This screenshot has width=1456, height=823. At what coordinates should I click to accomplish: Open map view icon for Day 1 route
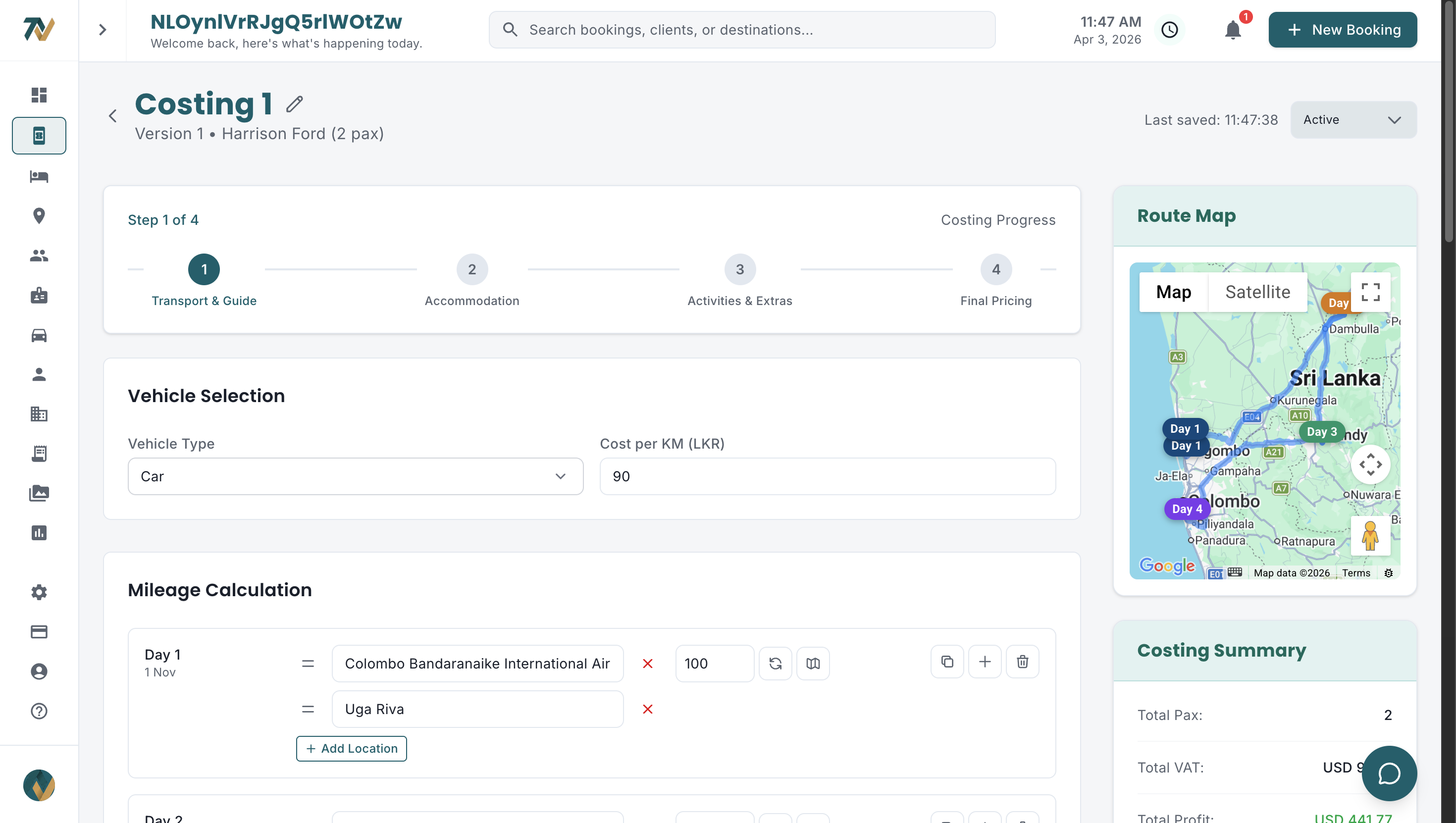[x=813, y=663]
